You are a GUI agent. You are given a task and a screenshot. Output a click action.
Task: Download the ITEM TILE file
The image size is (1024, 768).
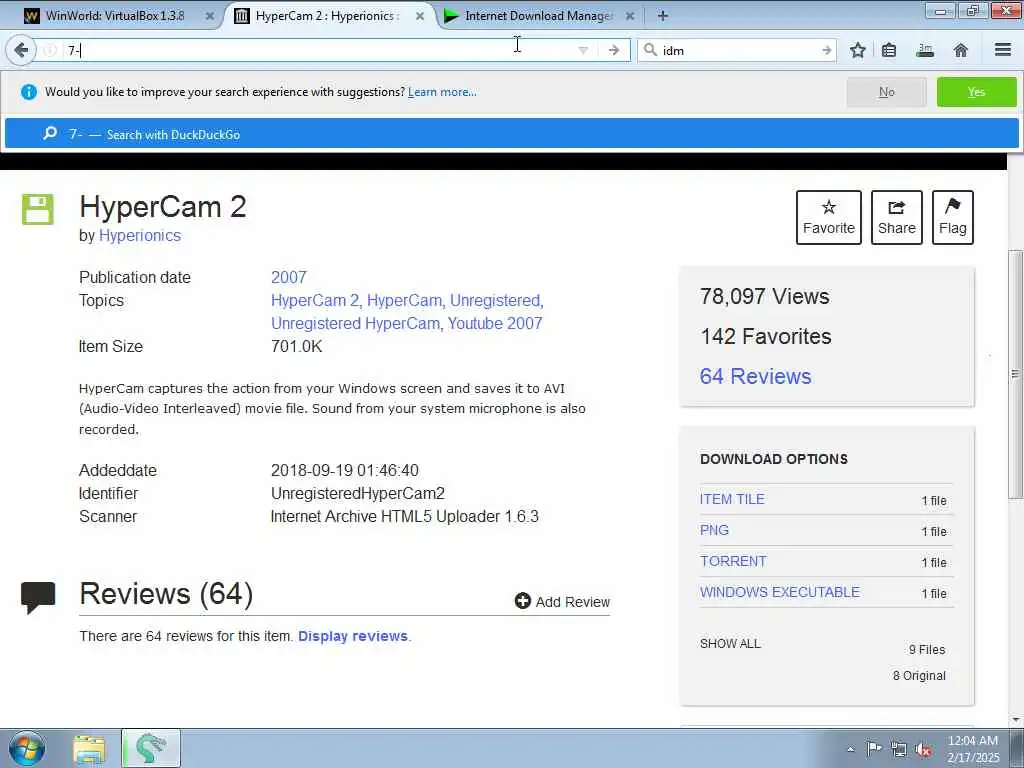coord(732,499)
